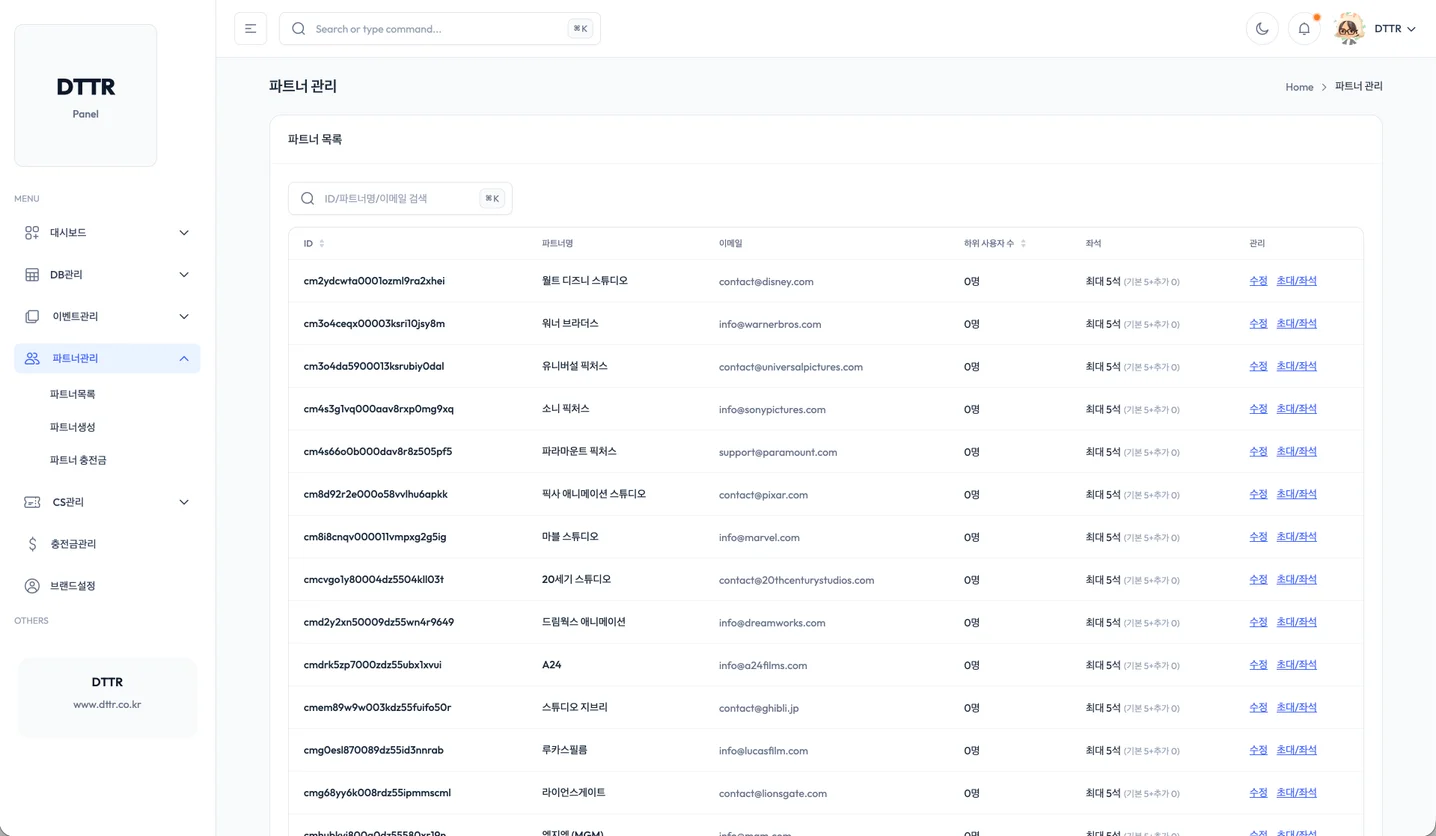Open the notifications bell

coord(1304,29)
